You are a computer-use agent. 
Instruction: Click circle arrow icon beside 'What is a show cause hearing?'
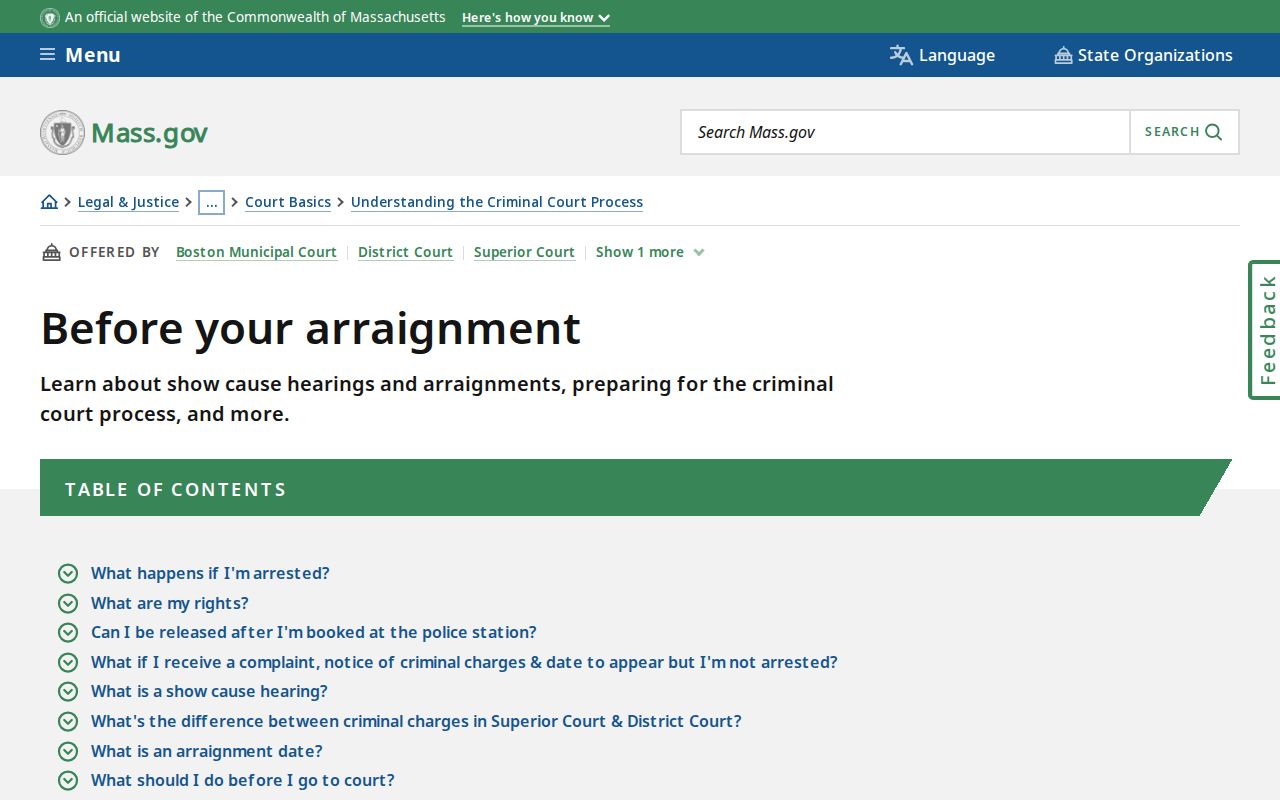point(68,691)
